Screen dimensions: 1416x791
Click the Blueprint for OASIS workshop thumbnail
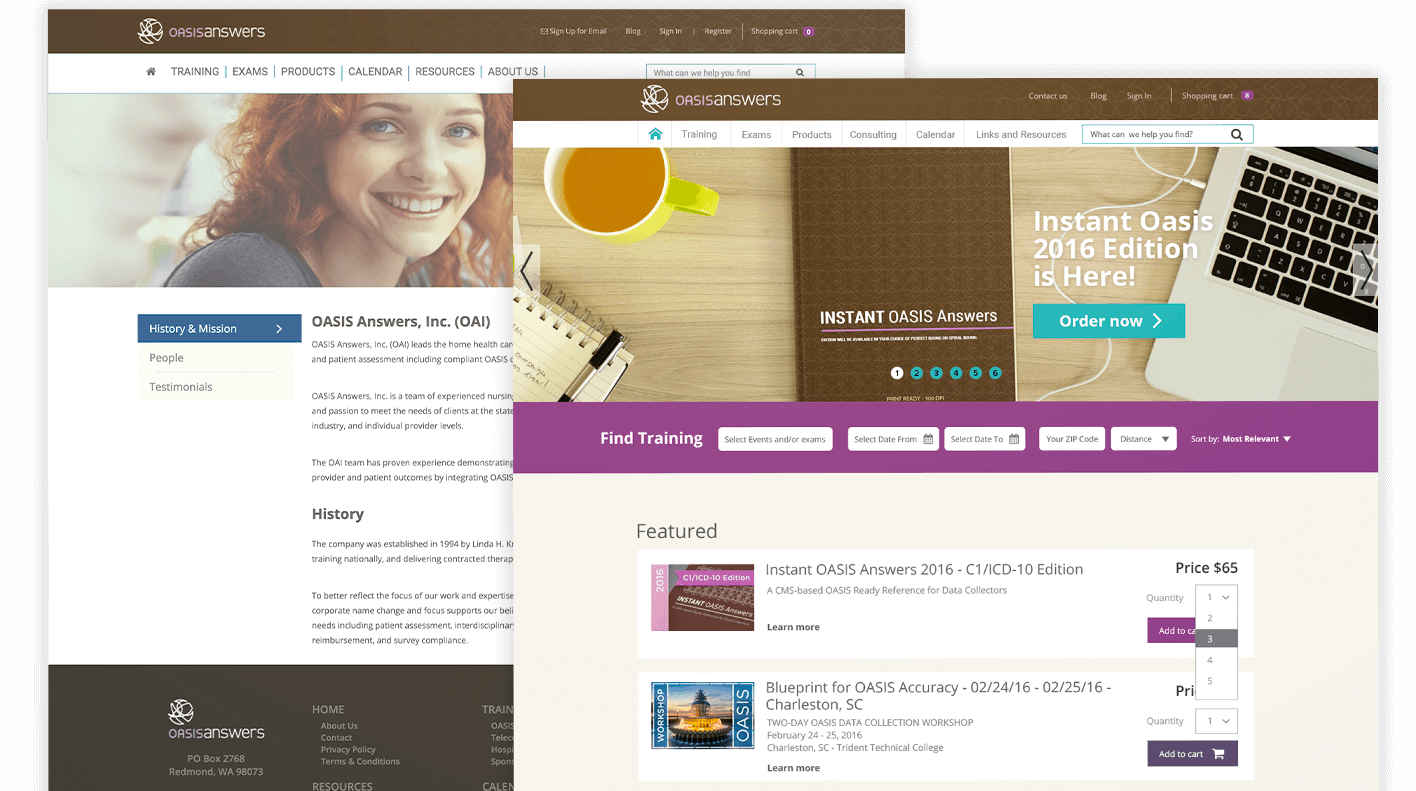tap(703, 715)
